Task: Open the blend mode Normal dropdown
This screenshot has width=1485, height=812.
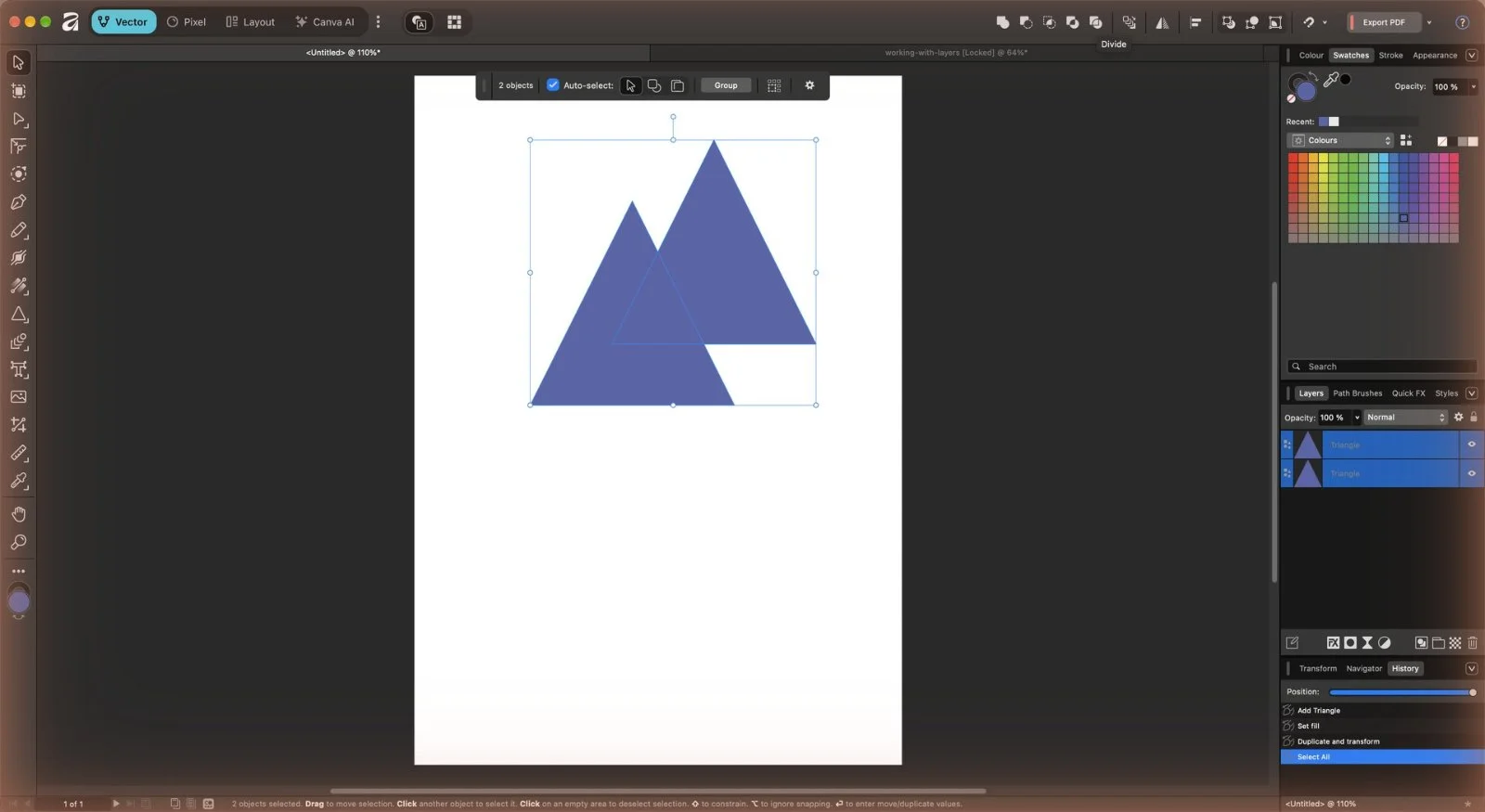Action: point(1405,418)
